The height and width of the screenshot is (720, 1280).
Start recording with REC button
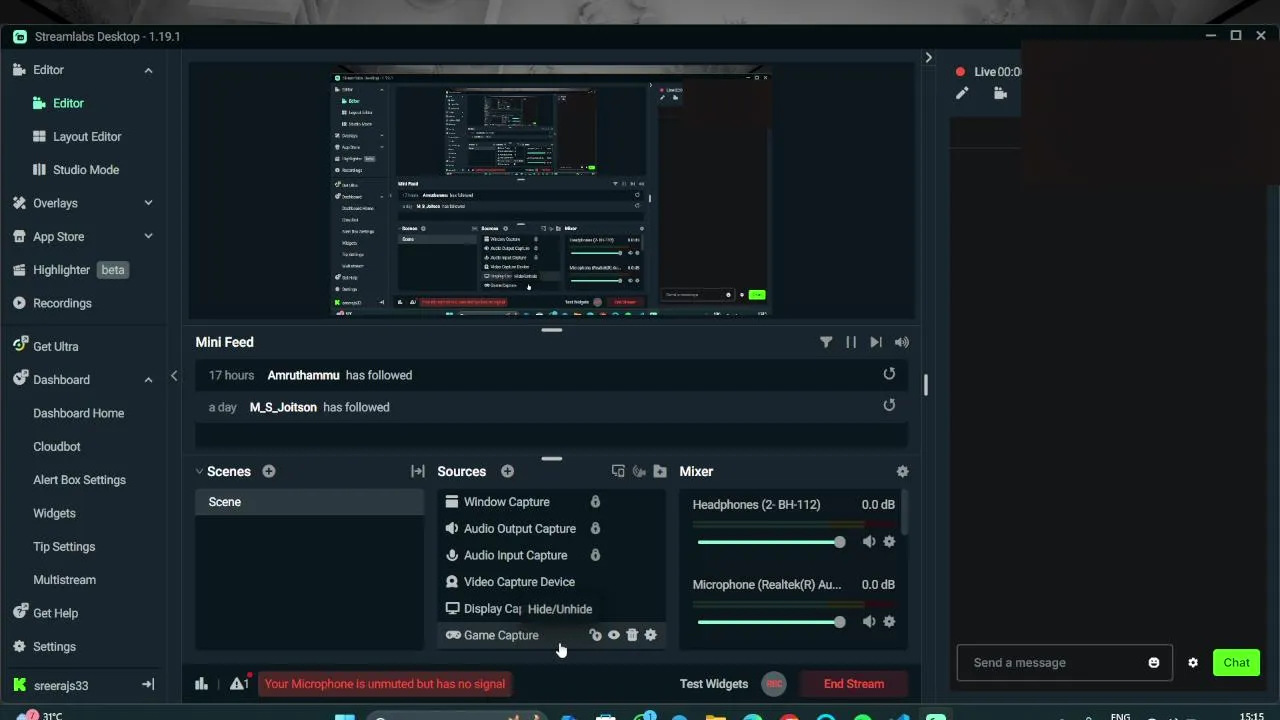click(x=773, y=684)
